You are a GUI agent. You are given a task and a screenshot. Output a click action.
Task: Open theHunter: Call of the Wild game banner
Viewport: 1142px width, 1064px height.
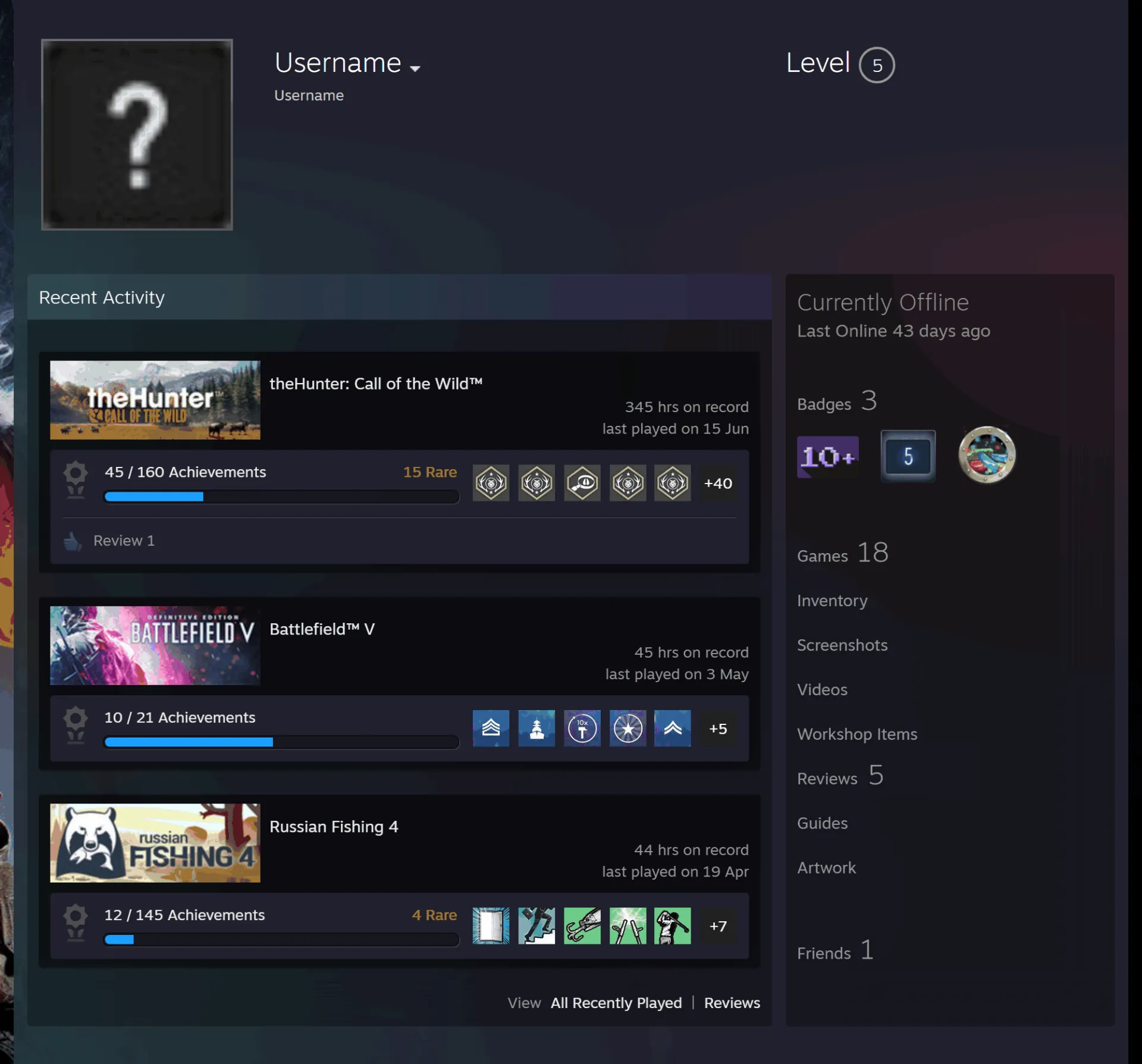click(x=155, y=400)
